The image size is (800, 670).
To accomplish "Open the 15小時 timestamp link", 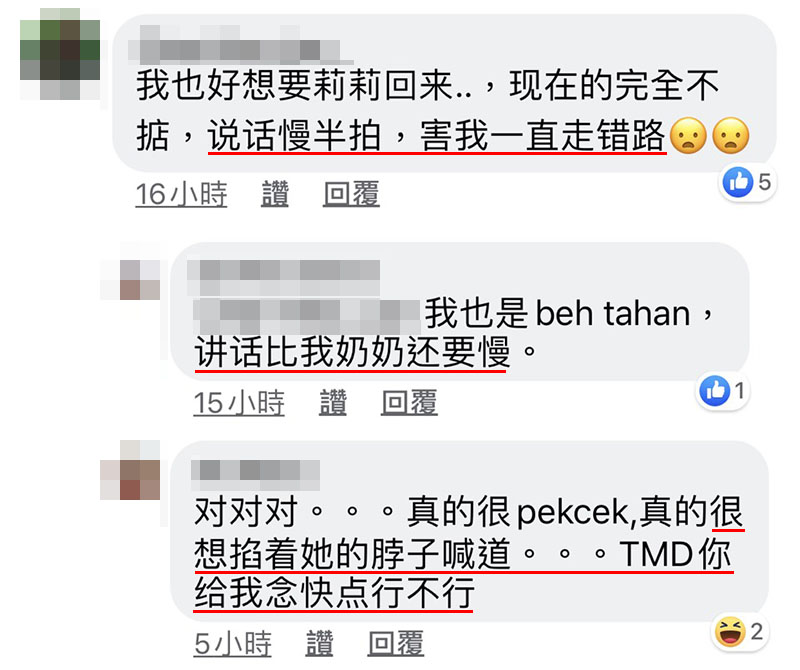I will [x=239, y=403].
